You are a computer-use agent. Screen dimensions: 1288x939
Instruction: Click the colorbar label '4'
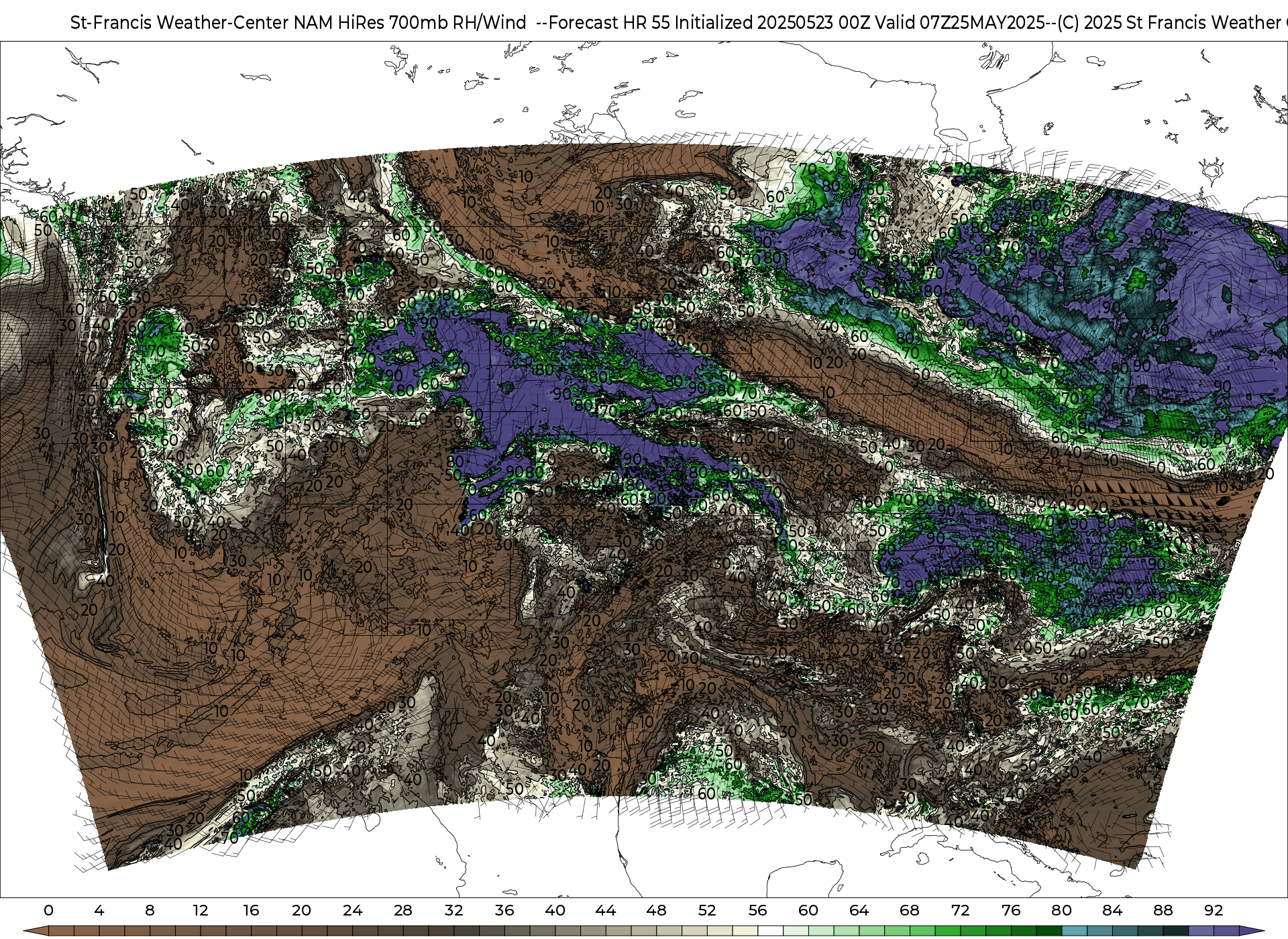point(99,910)
